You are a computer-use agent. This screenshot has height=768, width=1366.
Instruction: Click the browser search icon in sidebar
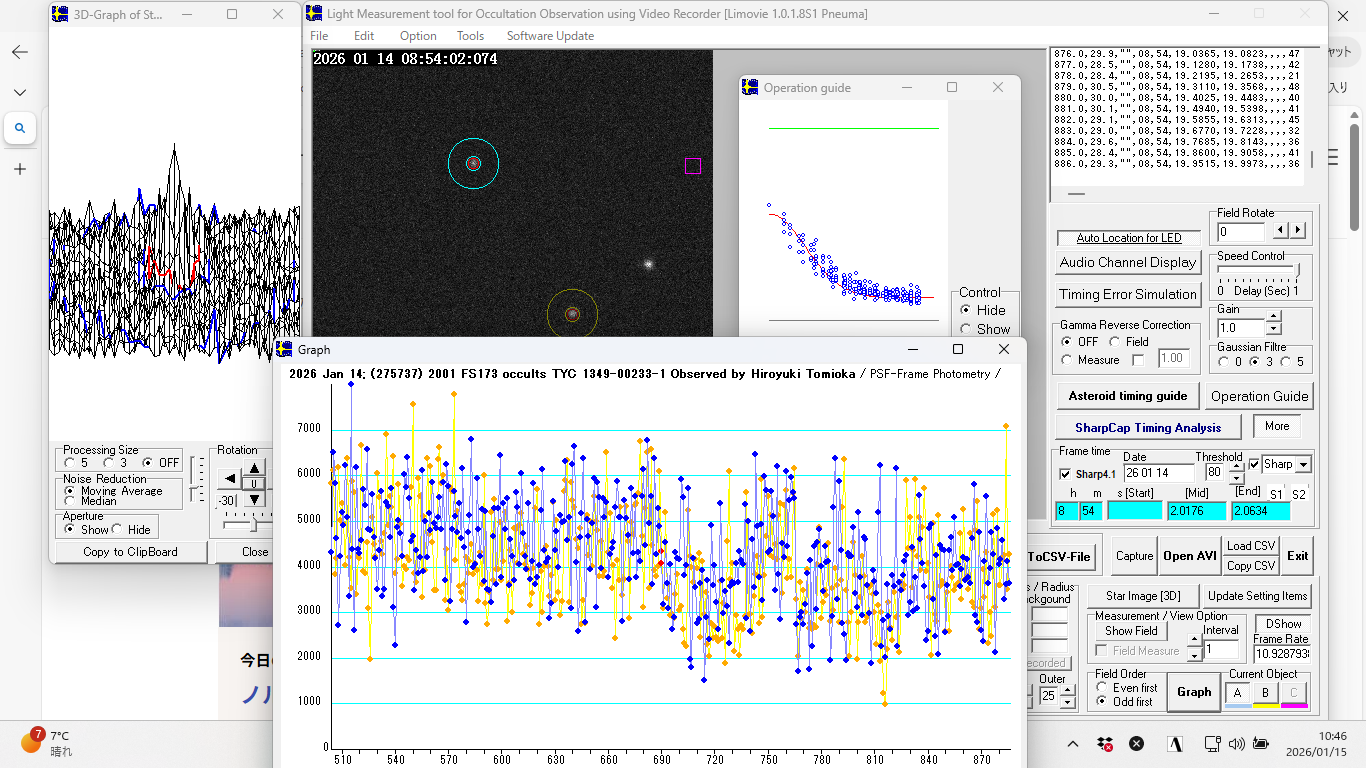click(20, 128)
